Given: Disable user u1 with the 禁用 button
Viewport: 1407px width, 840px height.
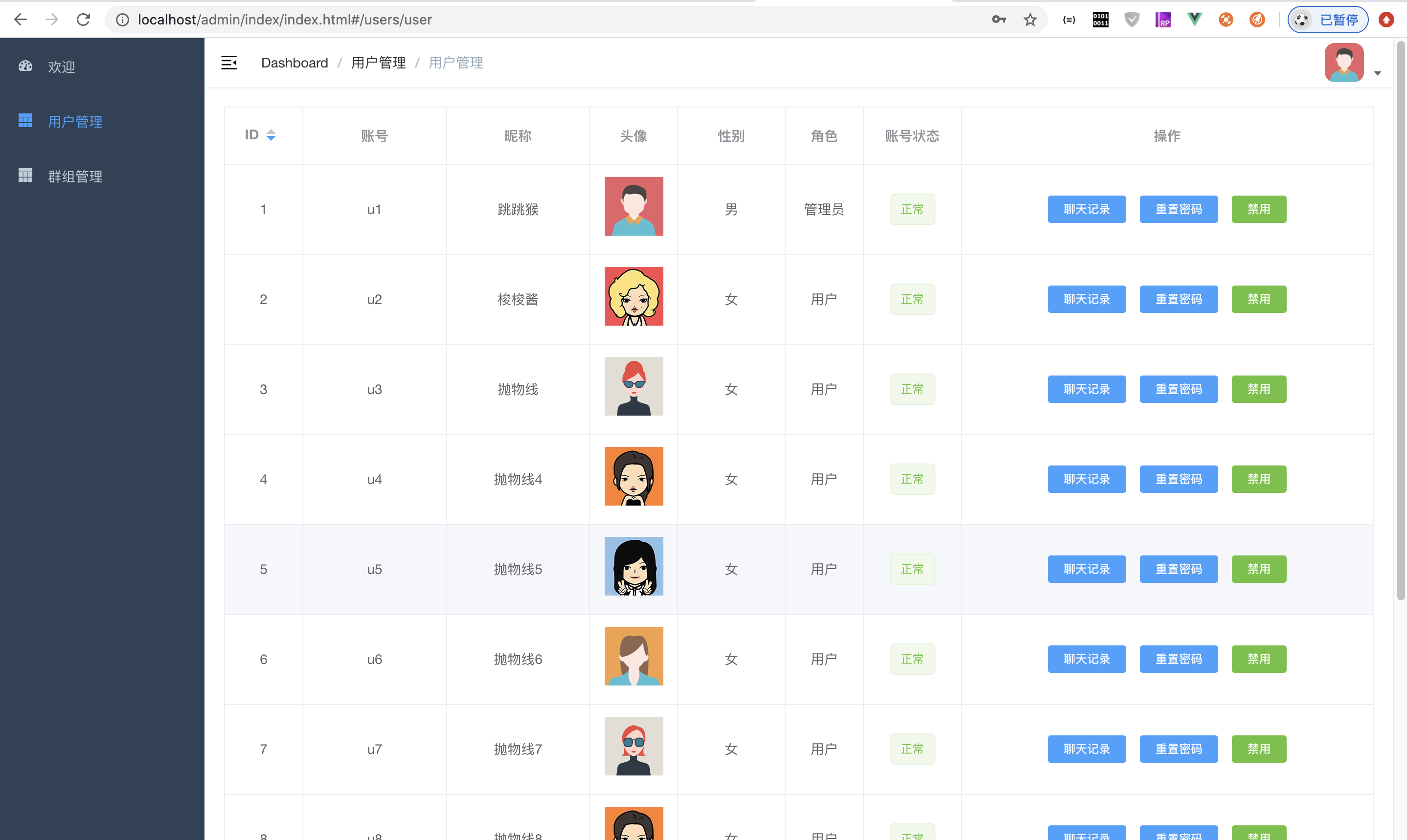Looking at the screenshot, I should tap(1258, 209).
